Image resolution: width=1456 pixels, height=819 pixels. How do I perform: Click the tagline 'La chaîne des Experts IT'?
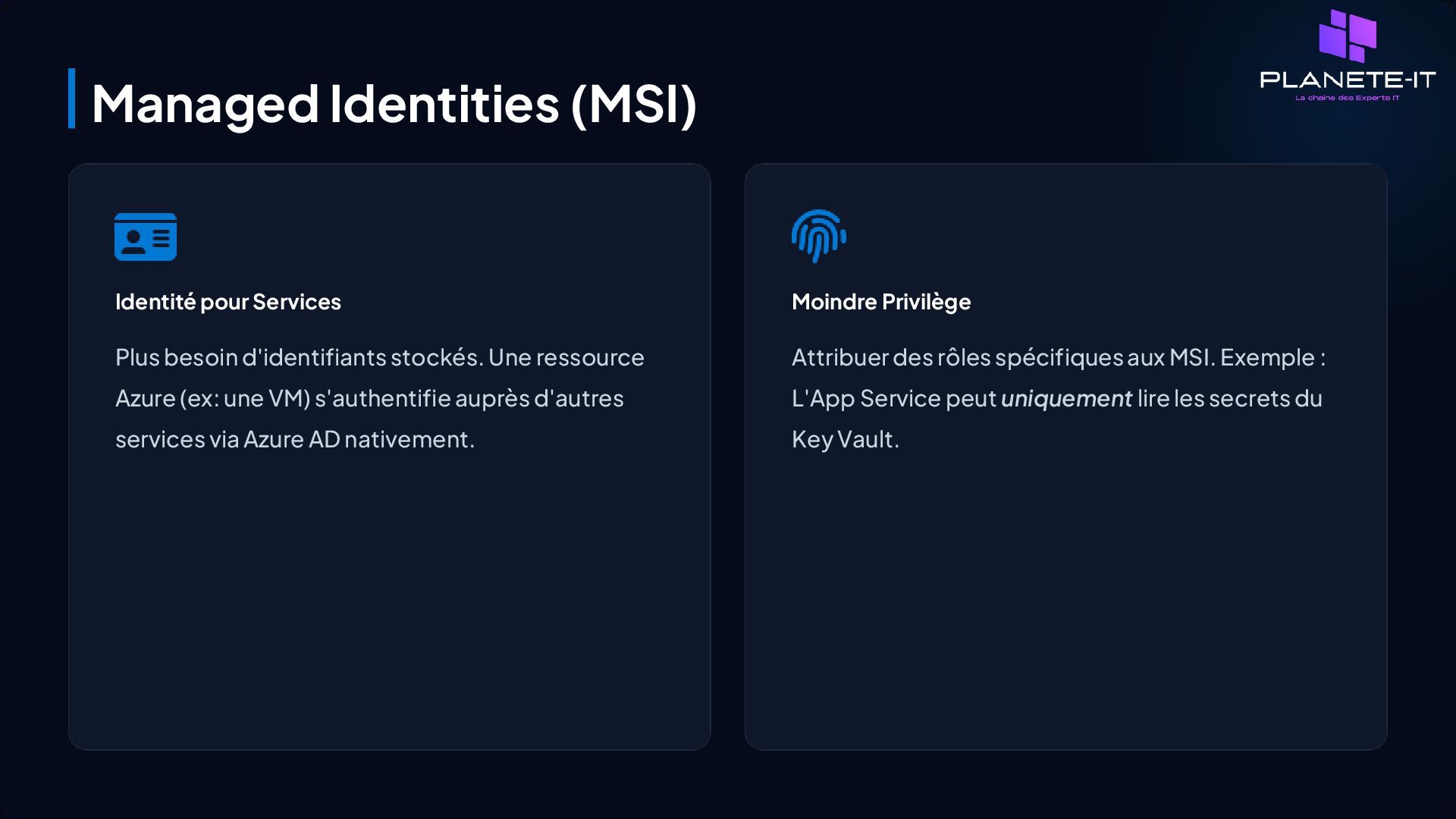(x=1348, y=98)
